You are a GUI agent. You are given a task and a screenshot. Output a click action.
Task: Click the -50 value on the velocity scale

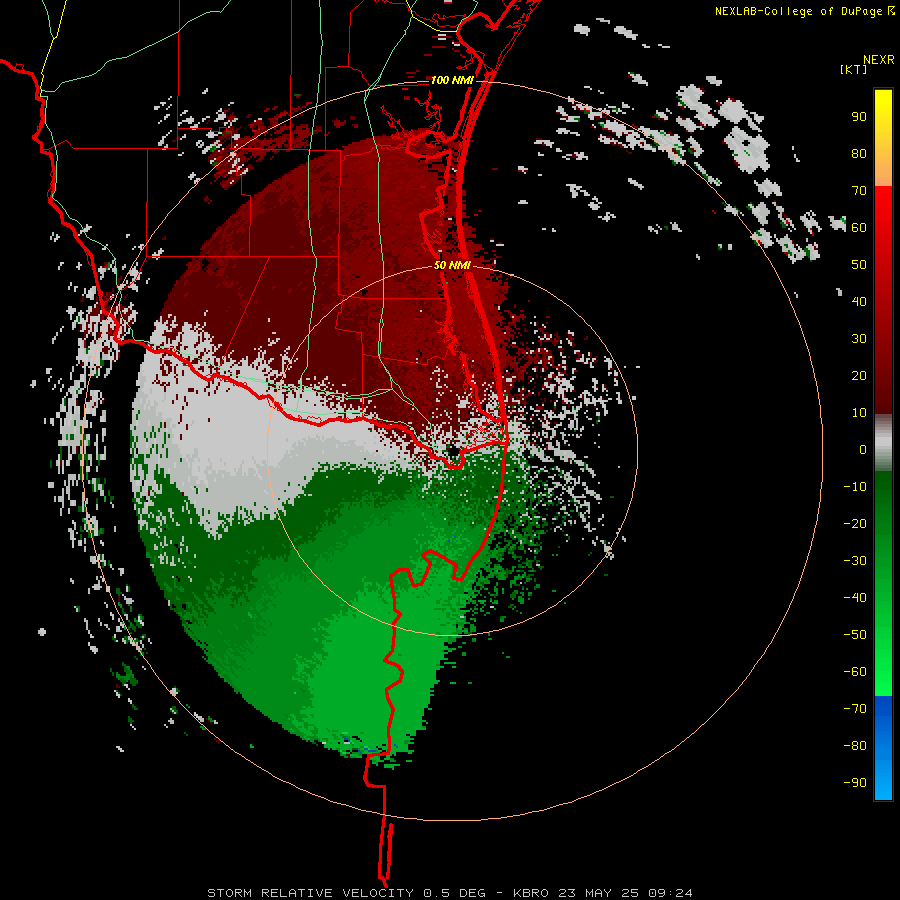point(855,635)
